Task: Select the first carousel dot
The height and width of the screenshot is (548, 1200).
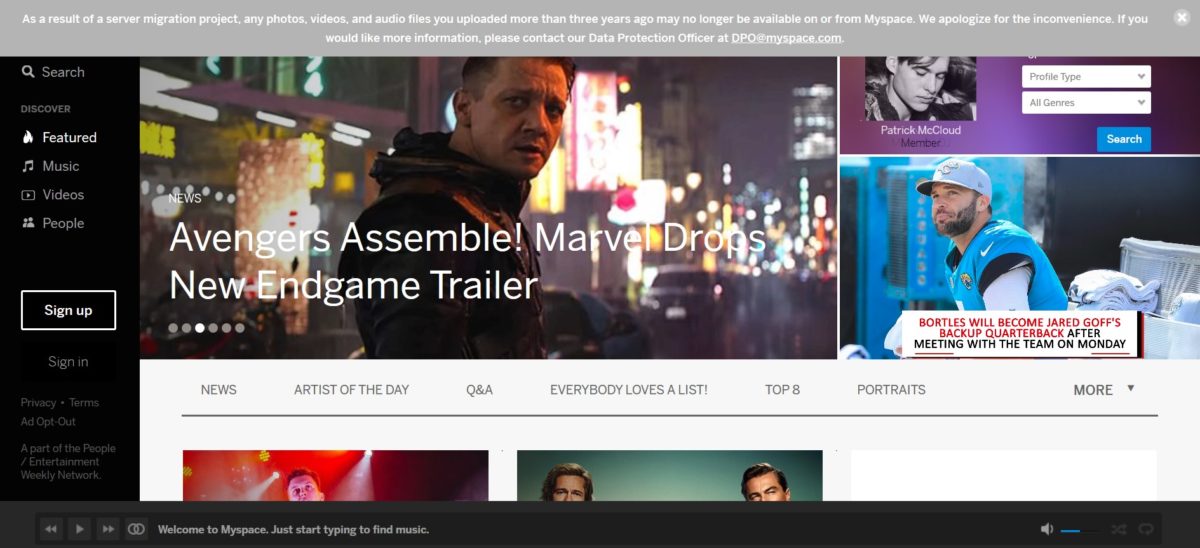Action: pyautogui.click(x=173, y=327)
